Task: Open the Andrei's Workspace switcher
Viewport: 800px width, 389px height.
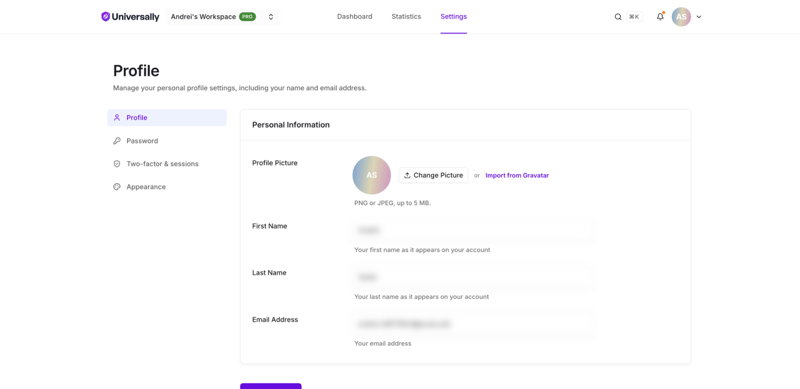Action: click(222, 17)
